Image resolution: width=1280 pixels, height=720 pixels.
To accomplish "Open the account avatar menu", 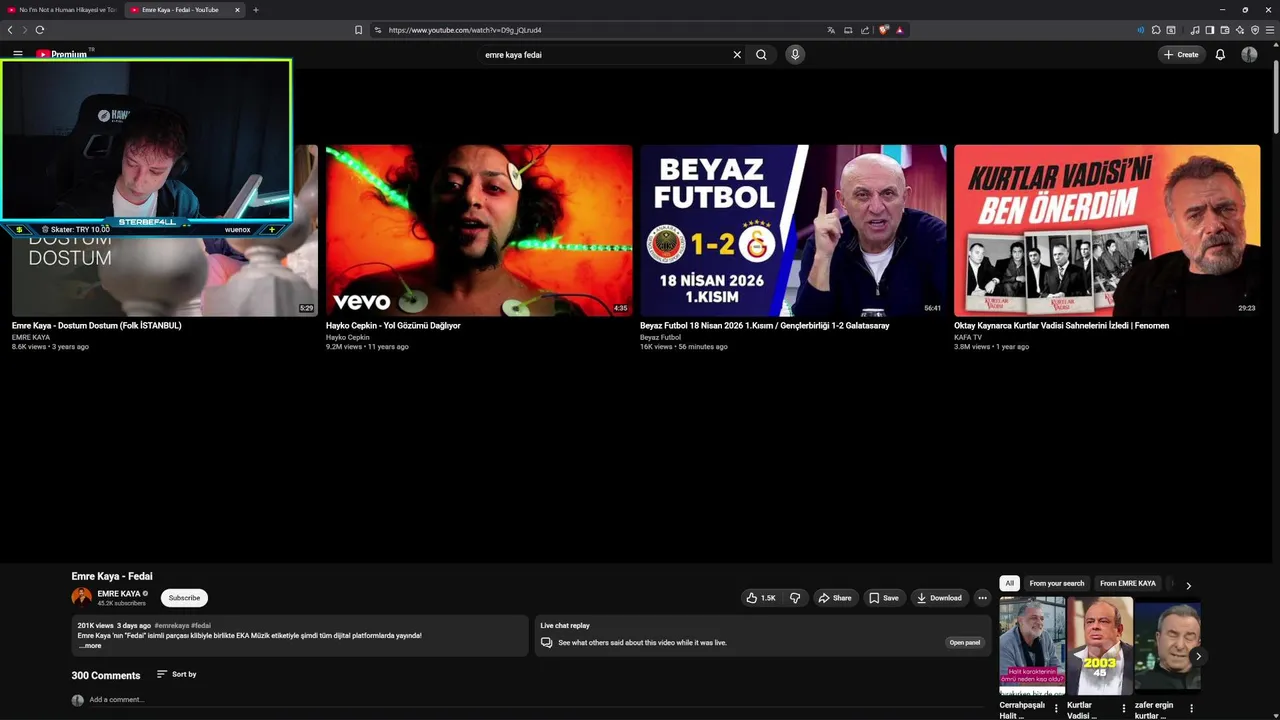I will click(x=1249, y=55).
